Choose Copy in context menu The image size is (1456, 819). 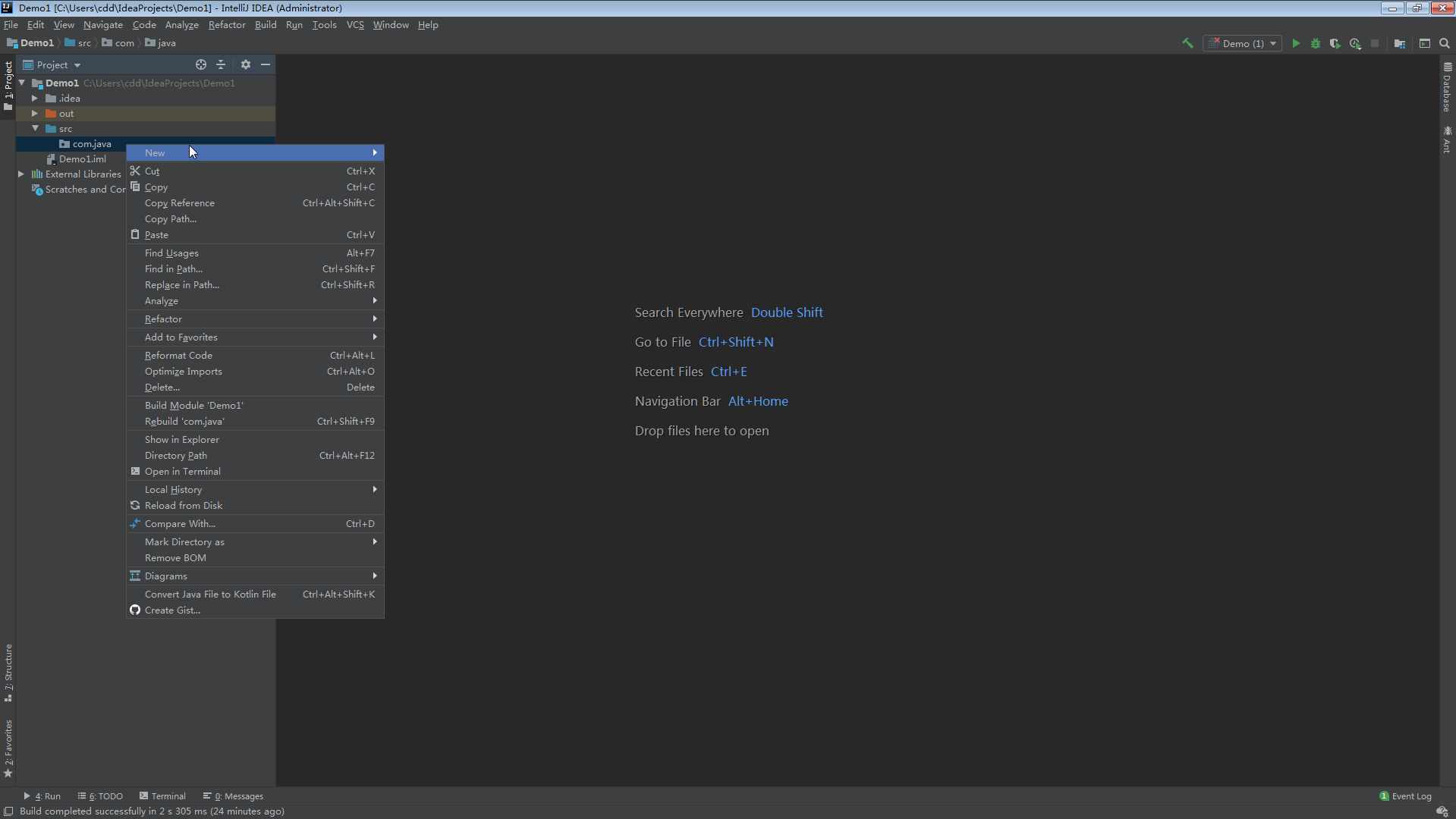pyautogui.click(x=255, y=187)
